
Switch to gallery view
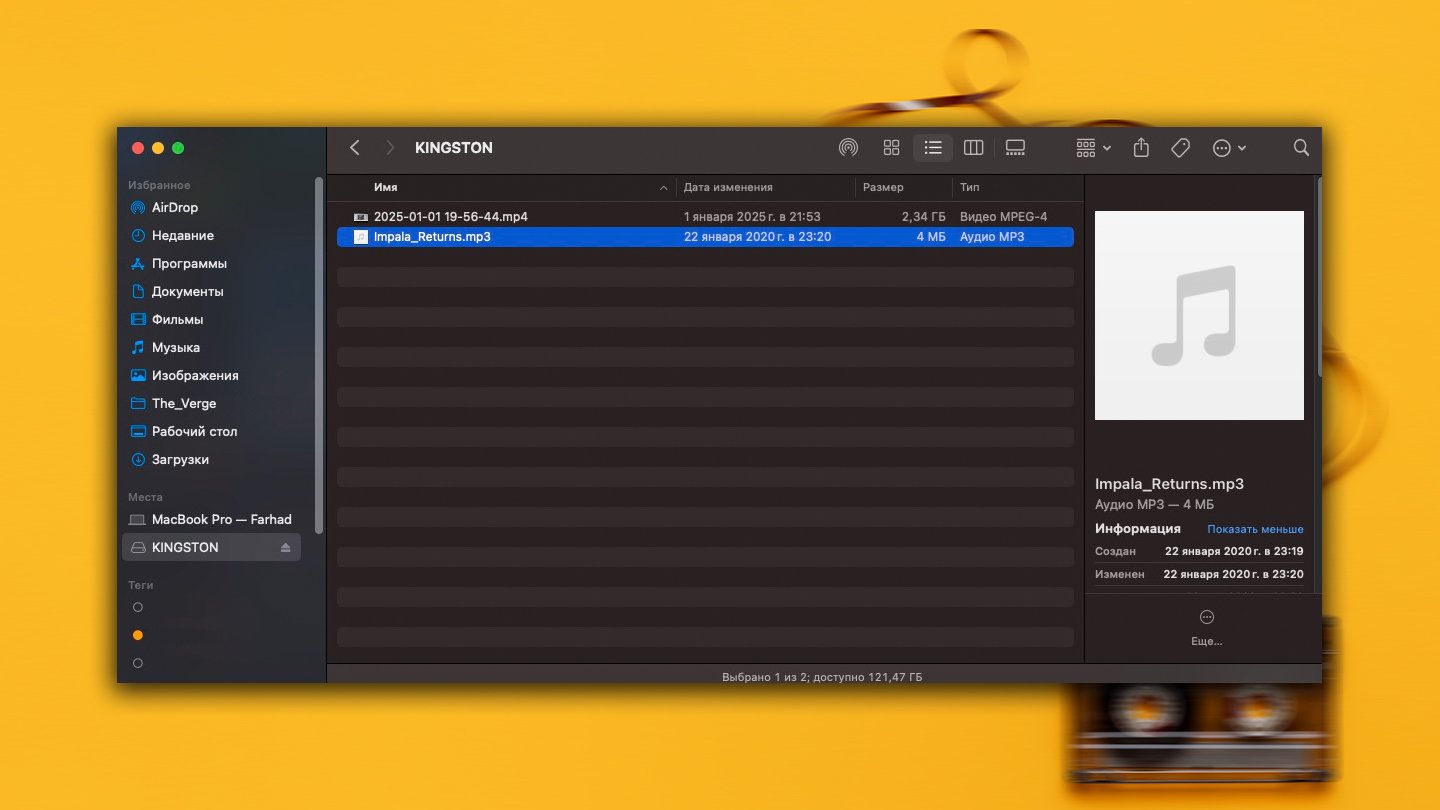tap(1015, 148)
